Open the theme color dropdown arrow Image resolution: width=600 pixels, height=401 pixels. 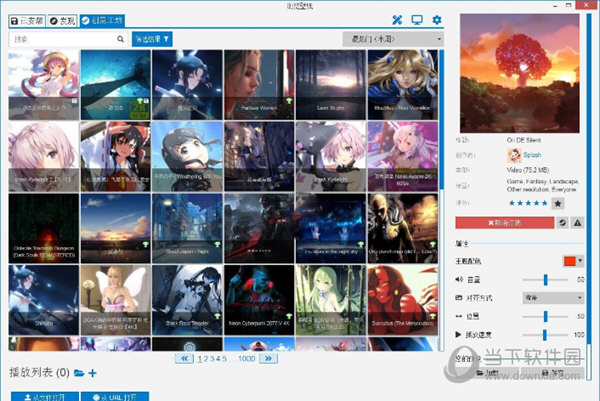[x=580, y=261]
